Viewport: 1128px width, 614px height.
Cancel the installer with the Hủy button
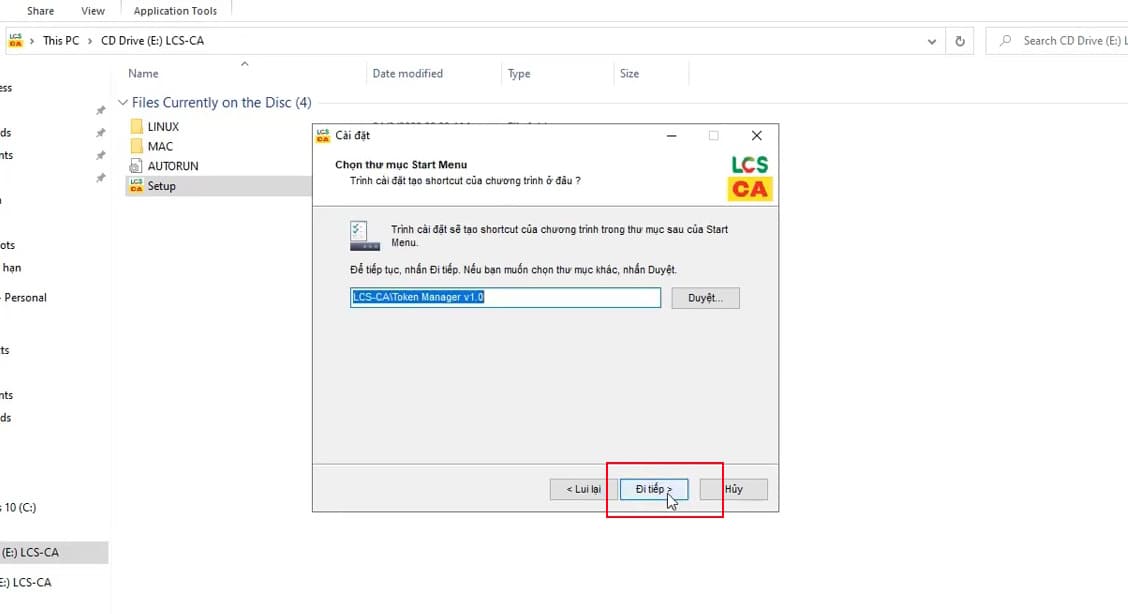733,489
